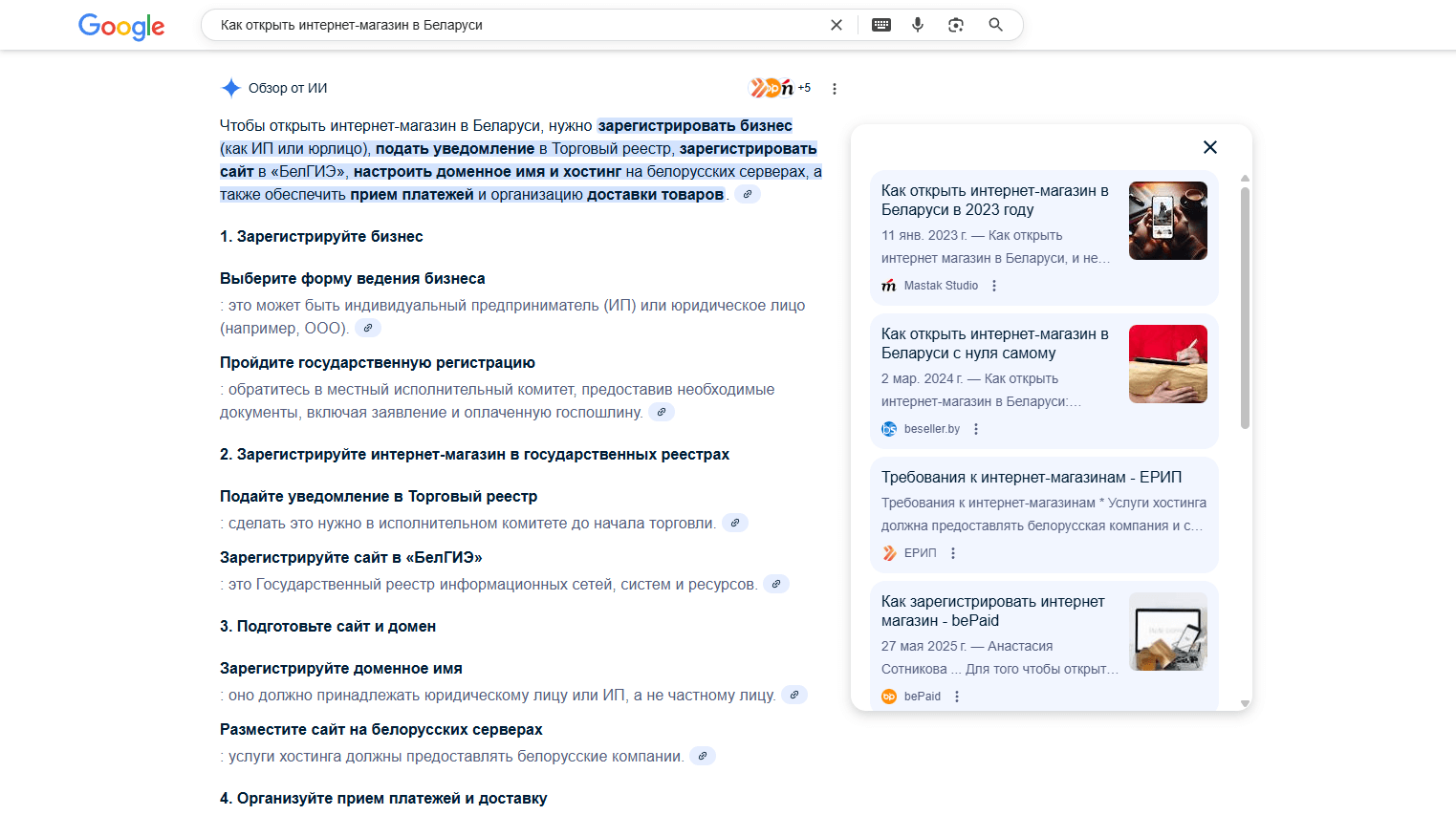Viewport: 1456px width, 815px height.
Task: Click into the Google search input field
Action: tap(516, 25)
